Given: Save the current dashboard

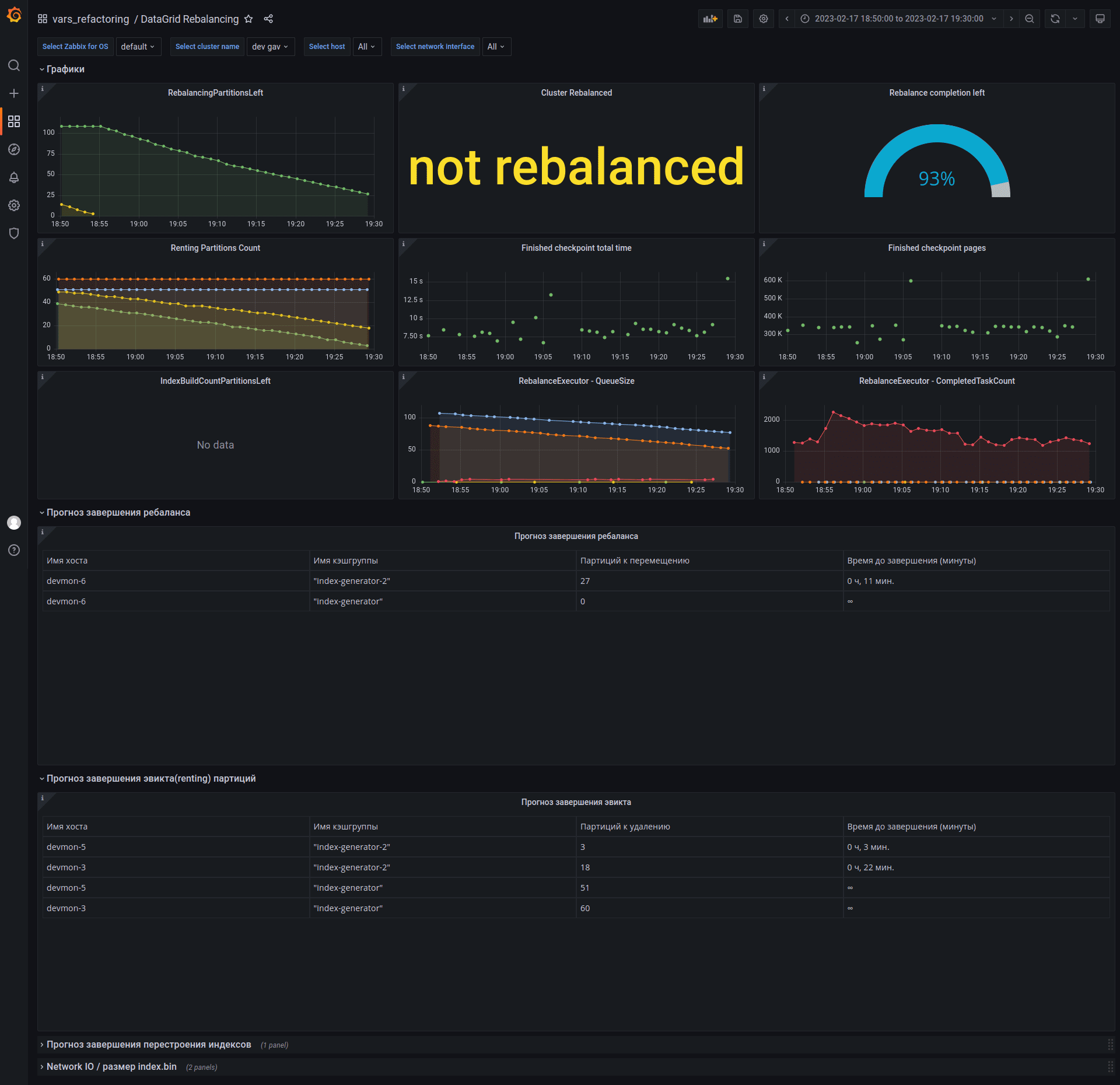Looking at the screenshot, I should (x=737, y=19).
